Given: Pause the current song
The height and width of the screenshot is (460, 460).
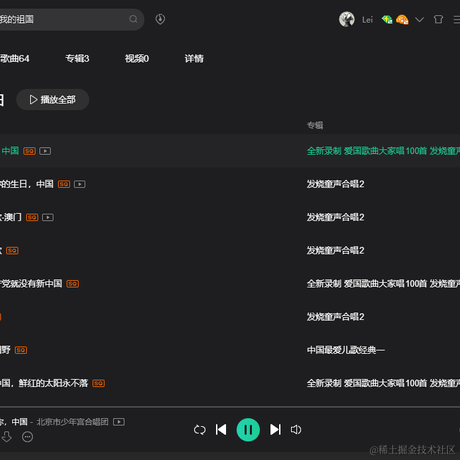Looking at the screenshot, I should tap(248, 430).
